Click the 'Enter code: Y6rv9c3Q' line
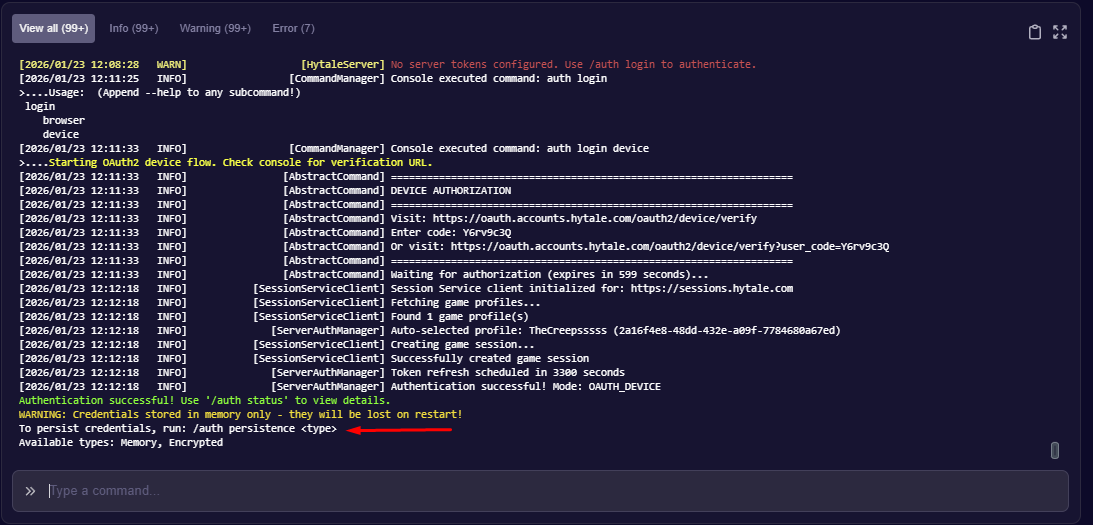1093x525 pixels. pyautogui.click(x=450, y=232)
